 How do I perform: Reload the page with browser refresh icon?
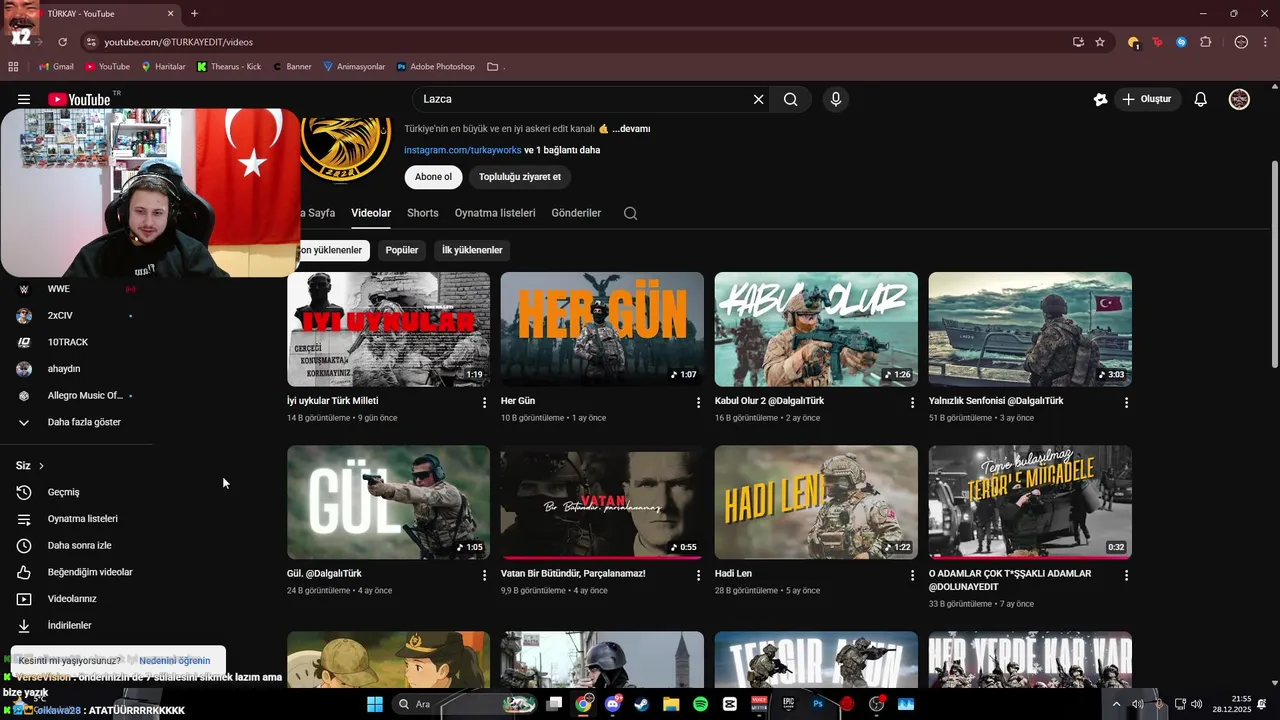[62, 42]
